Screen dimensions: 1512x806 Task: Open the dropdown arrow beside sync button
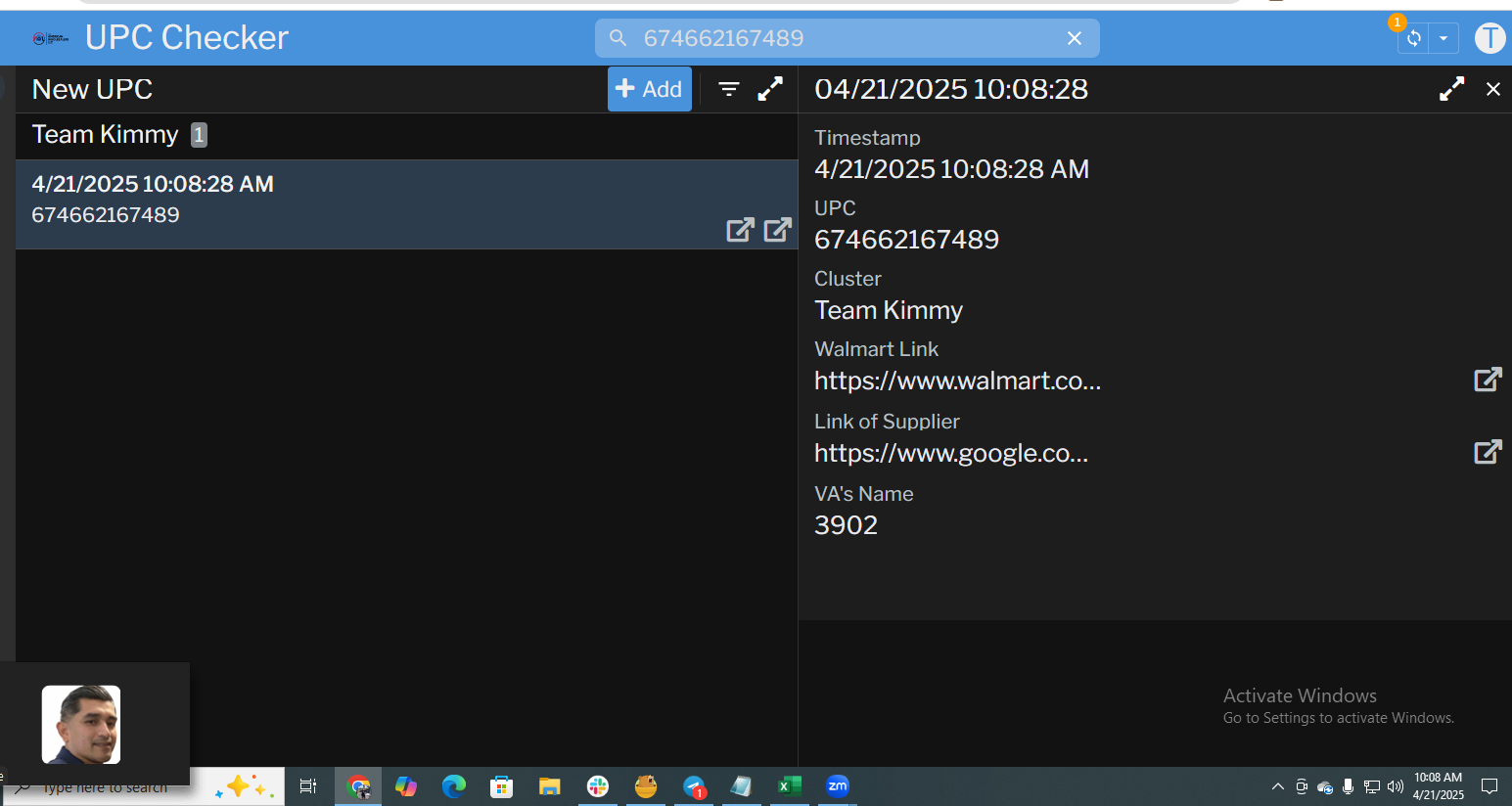1443,38
